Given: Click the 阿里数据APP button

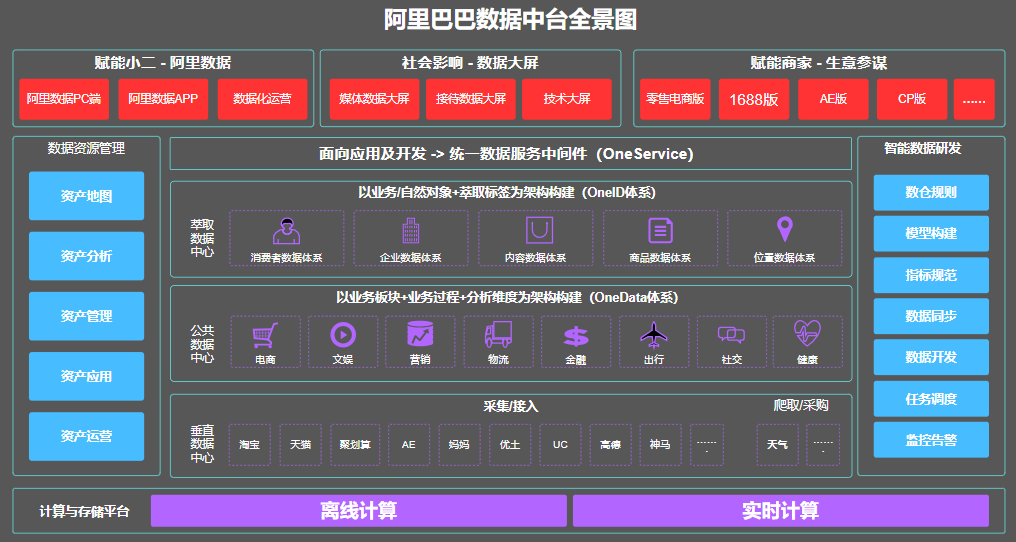Looking at the screenshot, I should click(x=163, y=99).
